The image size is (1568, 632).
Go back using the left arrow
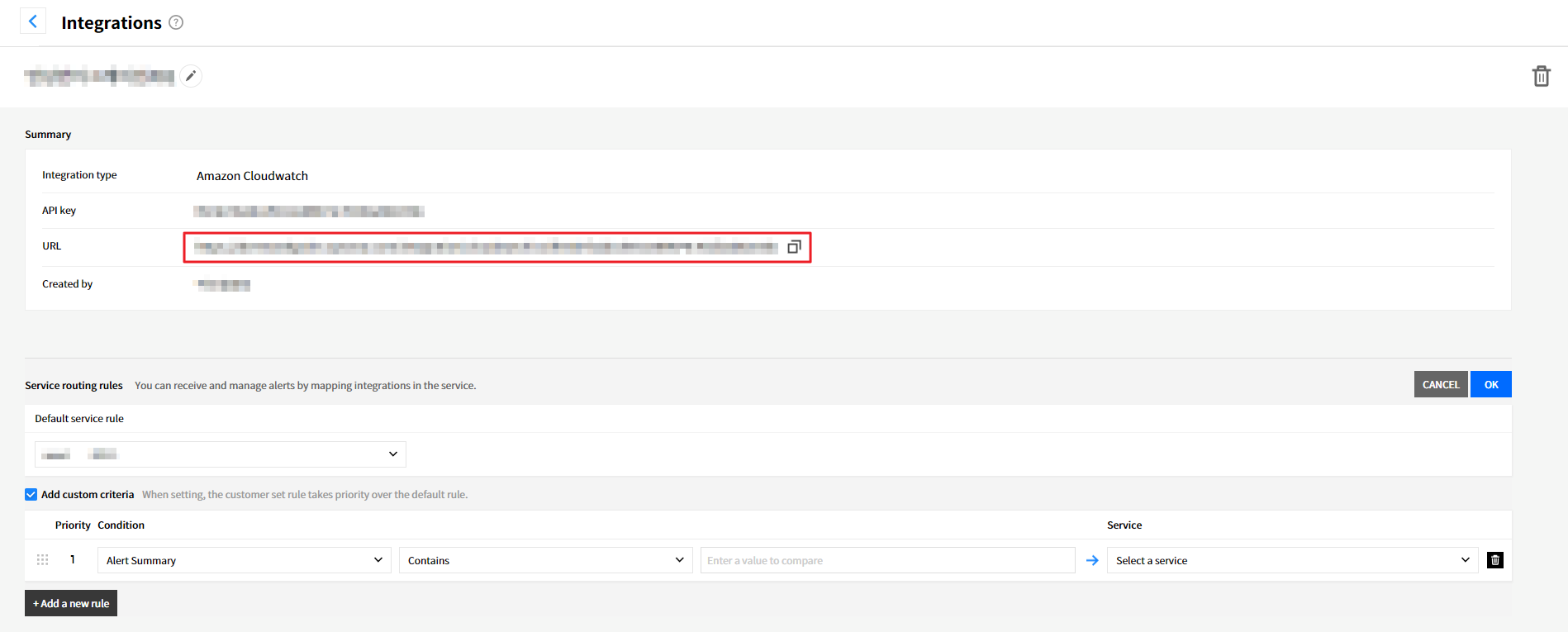click(33, 21)
